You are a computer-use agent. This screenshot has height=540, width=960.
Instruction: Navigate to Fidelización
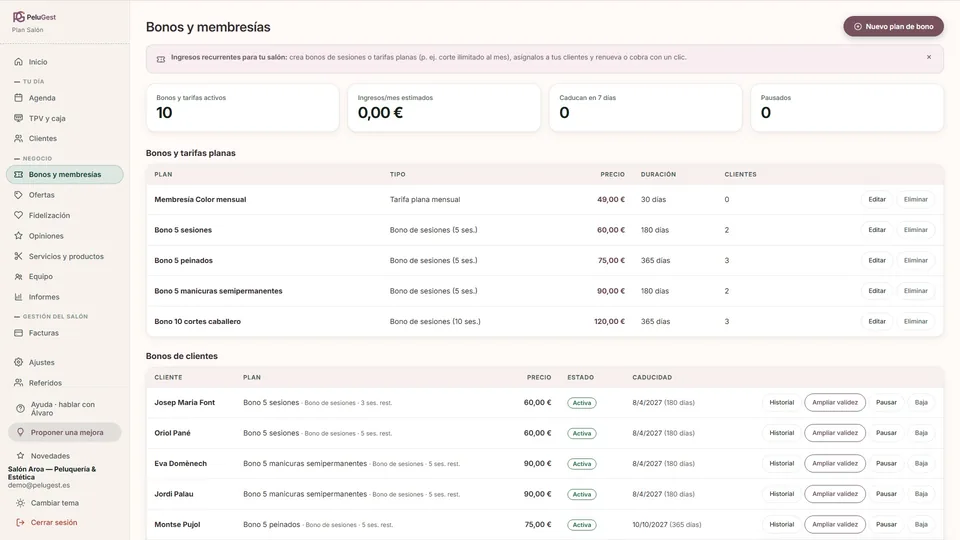point(65,216)
